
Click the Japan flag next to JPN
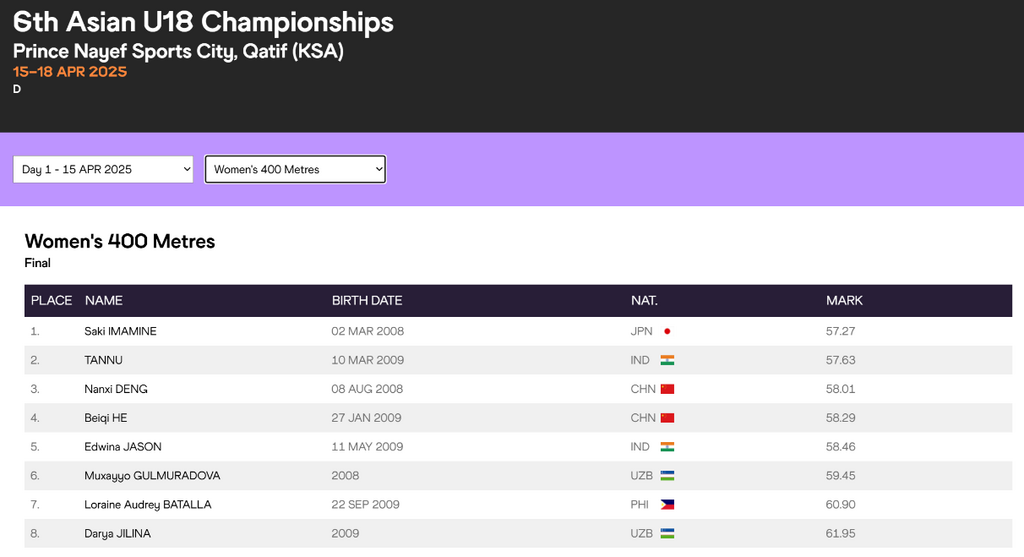pos(667,331)
